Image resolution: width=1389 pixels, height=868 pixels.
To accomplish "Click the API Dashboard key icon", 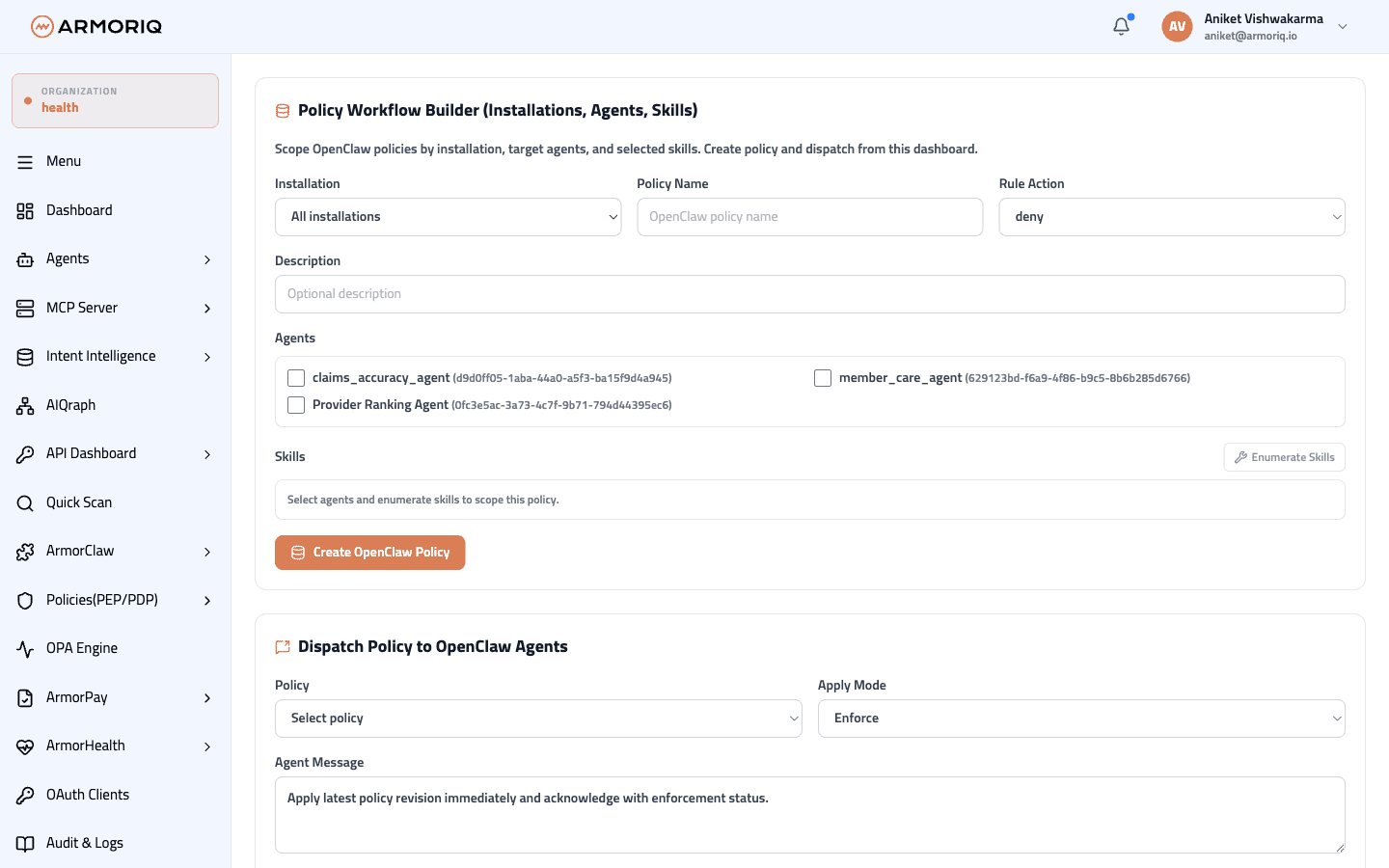I will (25, 454).
